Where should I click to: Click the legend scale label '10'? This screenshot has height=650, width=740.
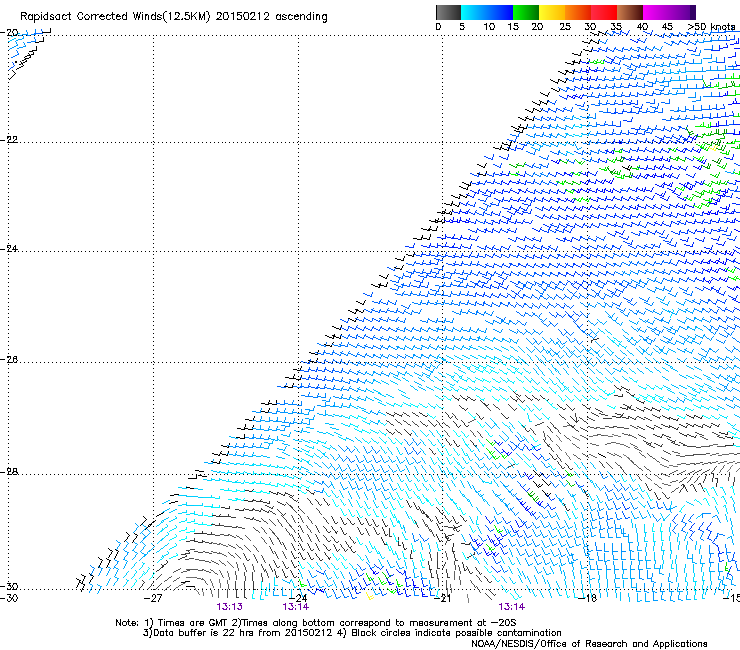pos(489,27)
